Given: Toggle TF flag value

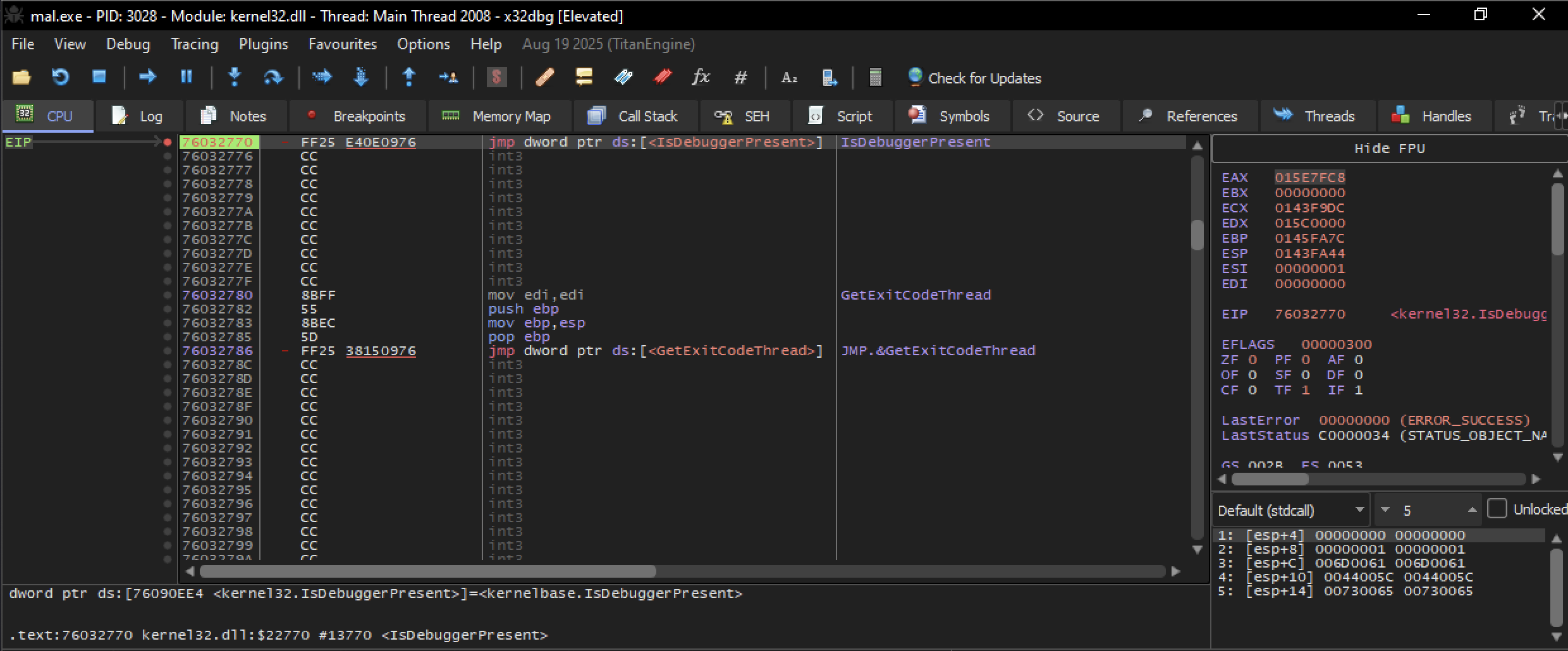Looking at the screenshot, I should click(x=1306, y=390).
